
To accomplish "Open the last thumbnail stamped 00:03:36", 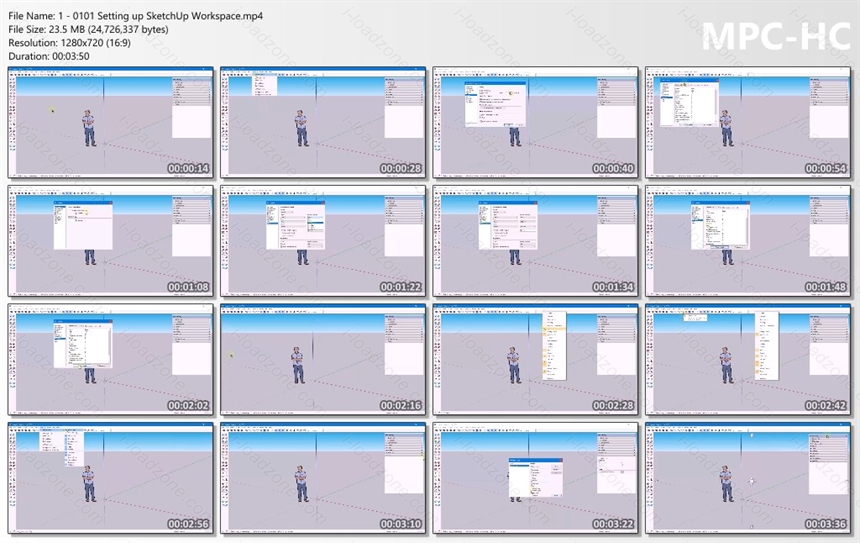I will tap(748, 478).
